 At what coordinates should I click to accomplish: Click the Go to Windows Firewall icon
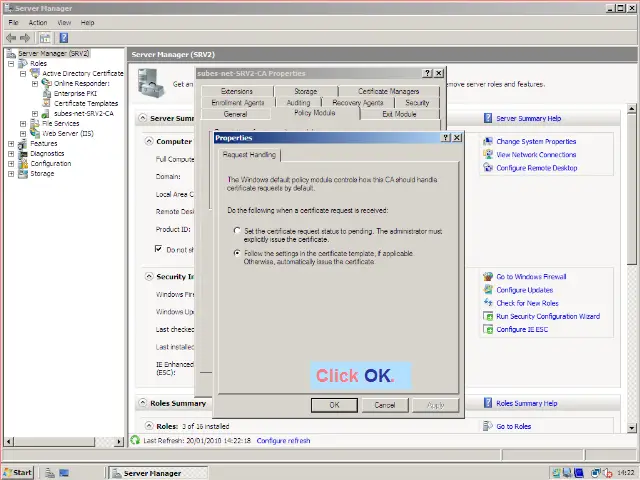[x=488, y=276]
